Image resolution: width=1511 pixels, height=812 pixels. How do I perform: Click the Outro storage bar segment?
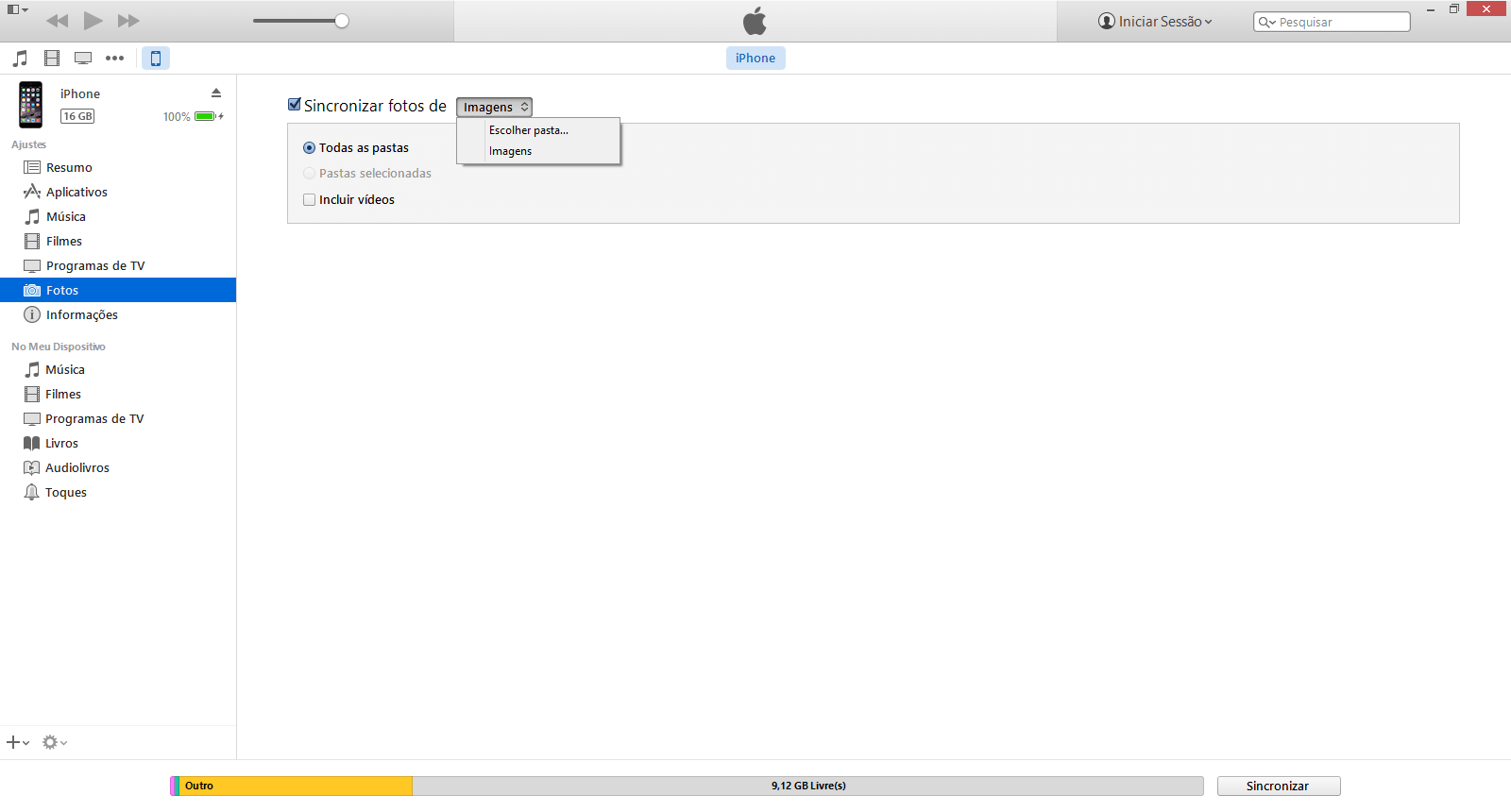click(296, 786)
